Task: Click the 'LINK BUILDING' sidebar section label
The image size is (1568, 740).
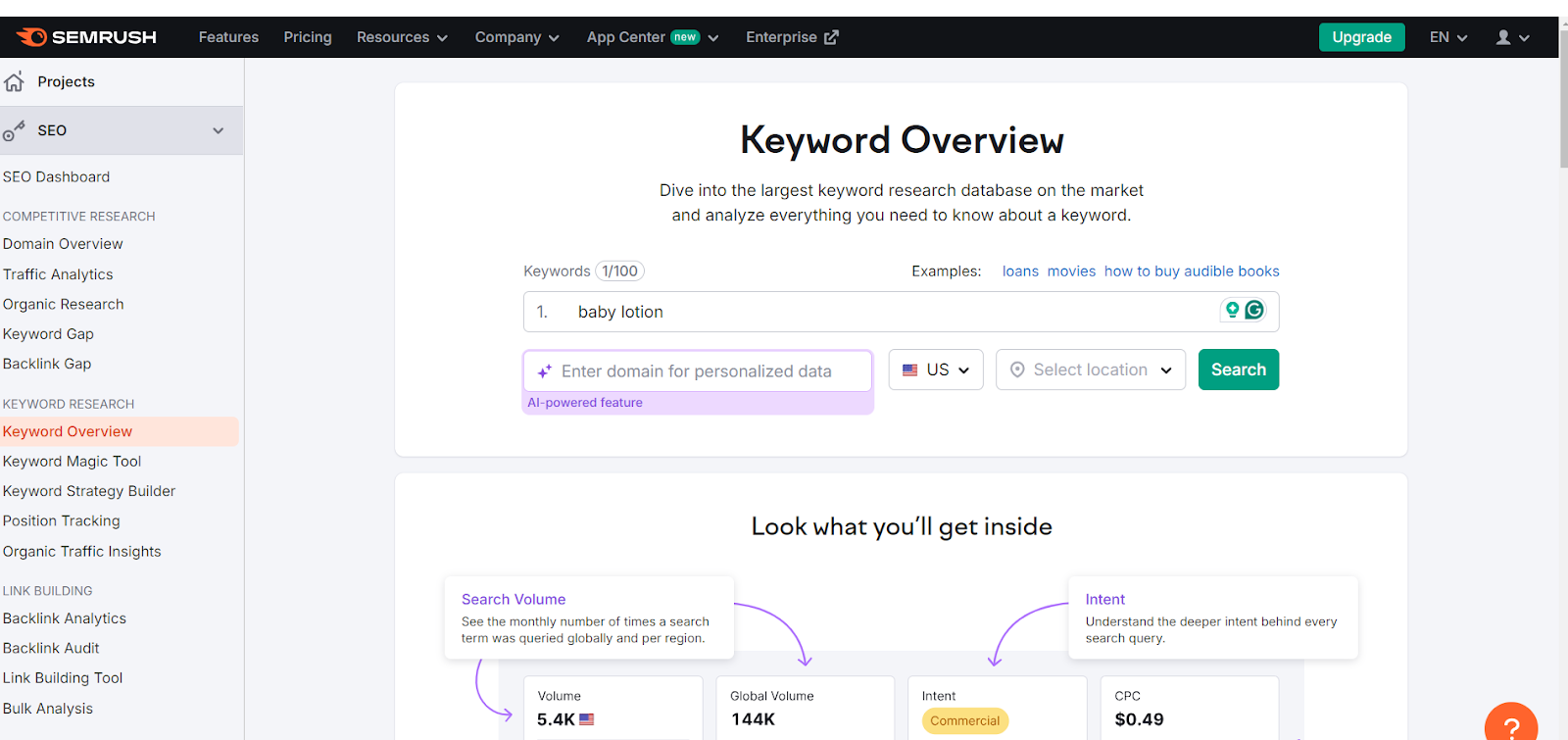Action: click(48, 591)
